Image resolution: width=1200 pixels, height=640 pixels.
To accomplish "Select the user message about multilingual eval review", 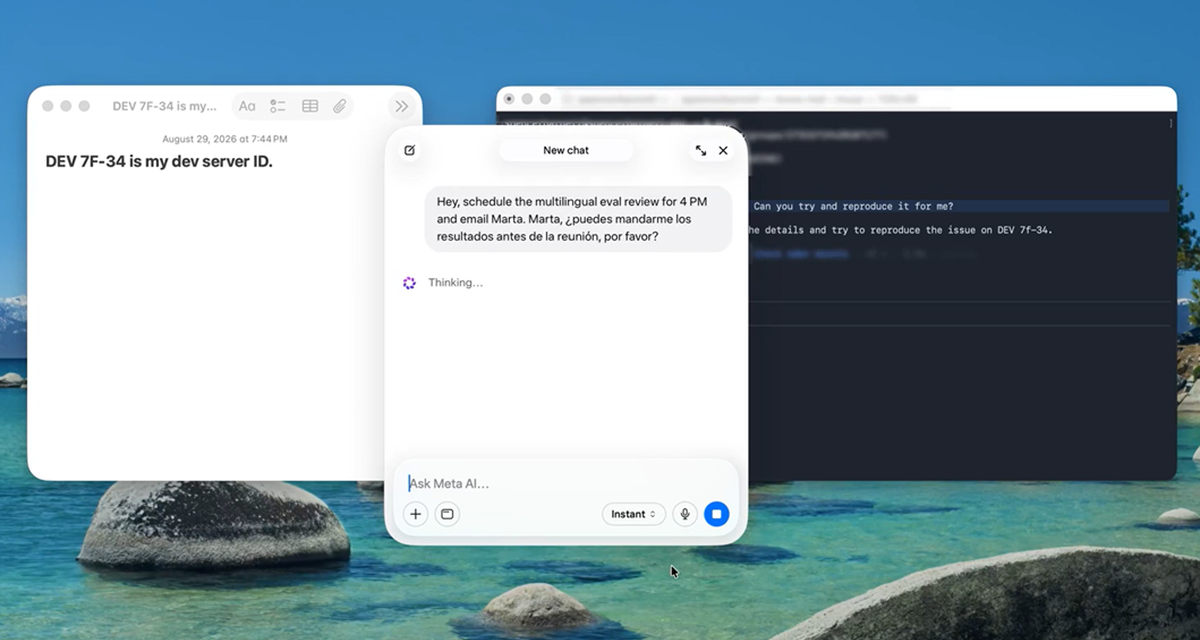I will pyautogui.click(x=578, y=219).
